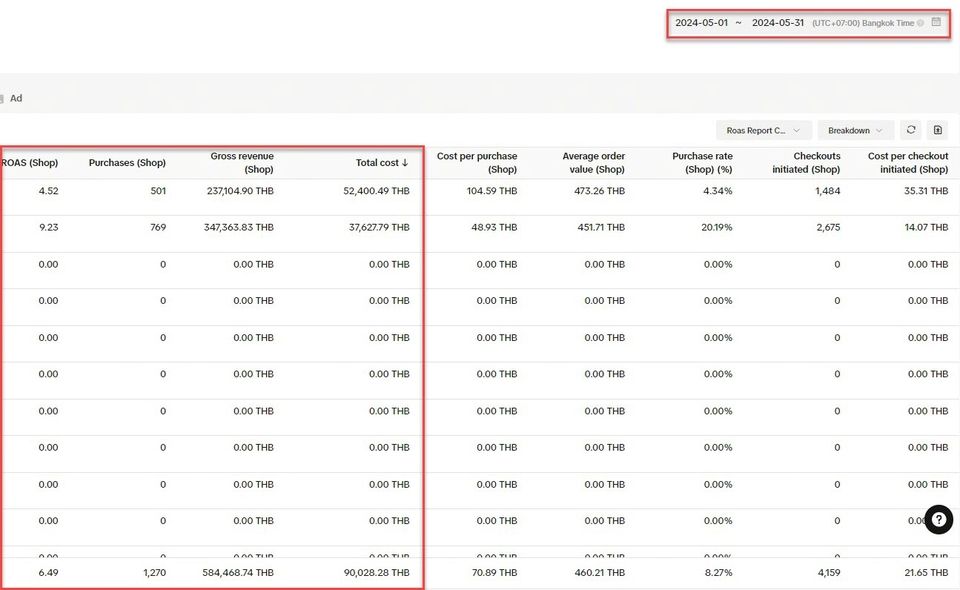Click Checkouts initiated (Shop) header
Image resolution: width=960 pixels, height=590 pixels.
[x=806, y=163]
